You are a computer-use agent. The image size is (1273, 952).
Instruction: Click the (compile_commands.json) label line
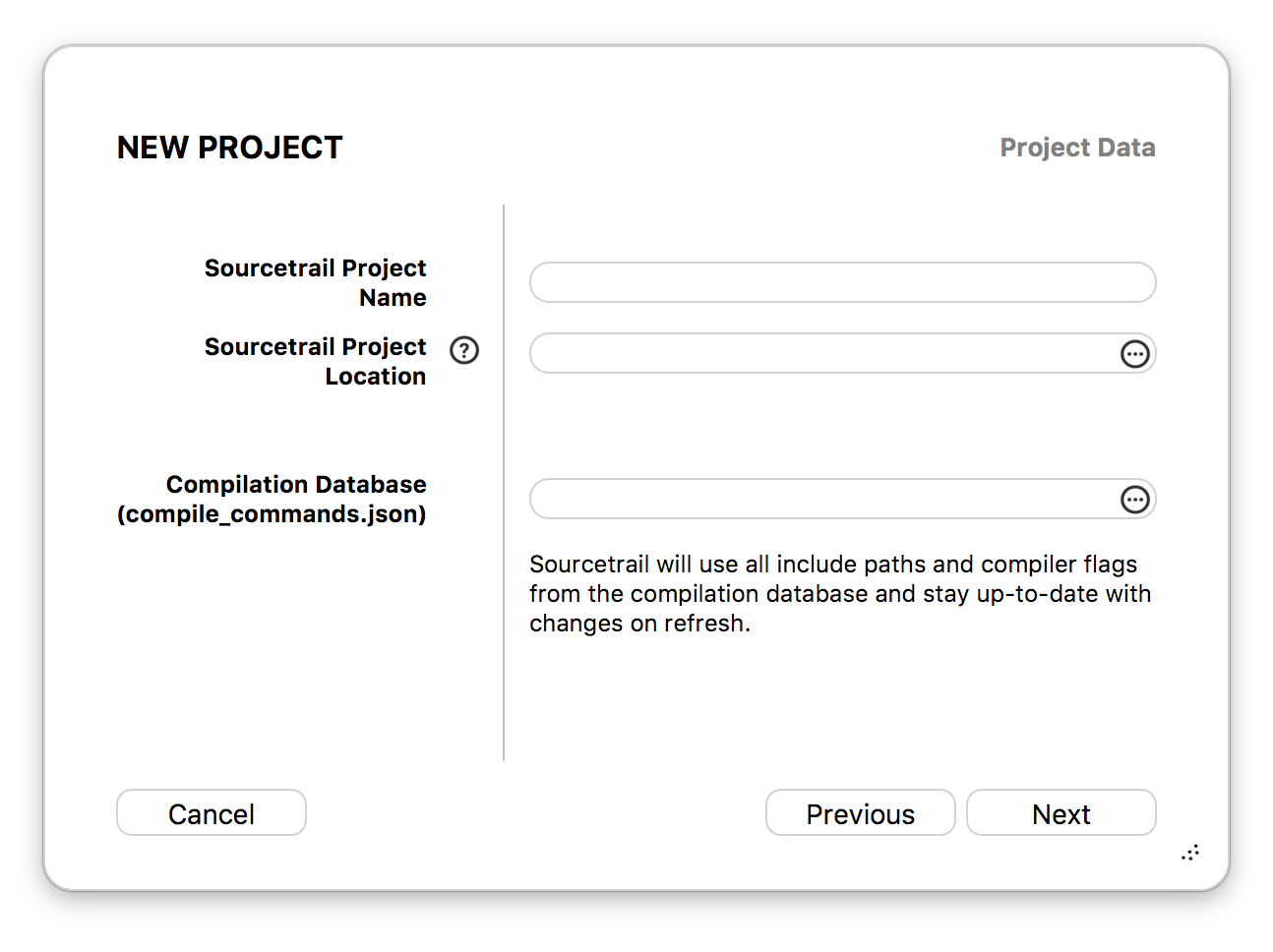[x=272, y=513]
